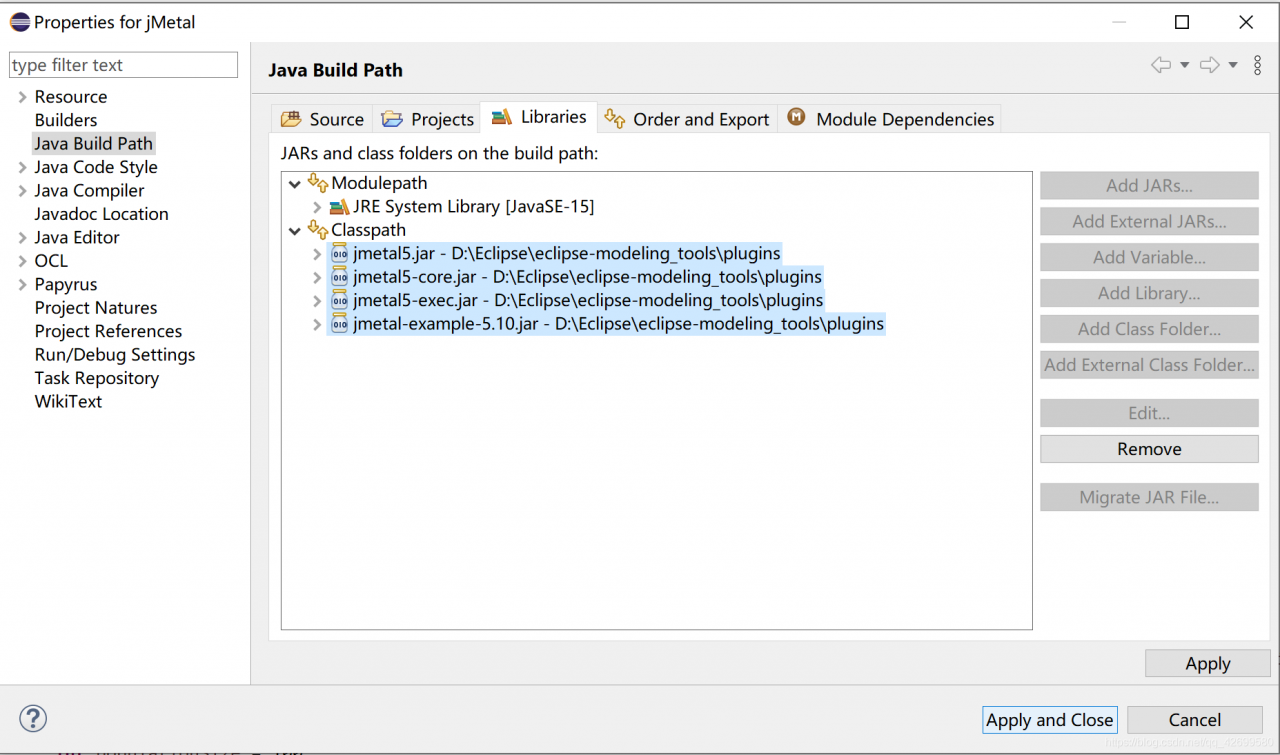Screen dimensions: 1280x755
Task: Expand the Java Editor category
Action: pos(22,238)
